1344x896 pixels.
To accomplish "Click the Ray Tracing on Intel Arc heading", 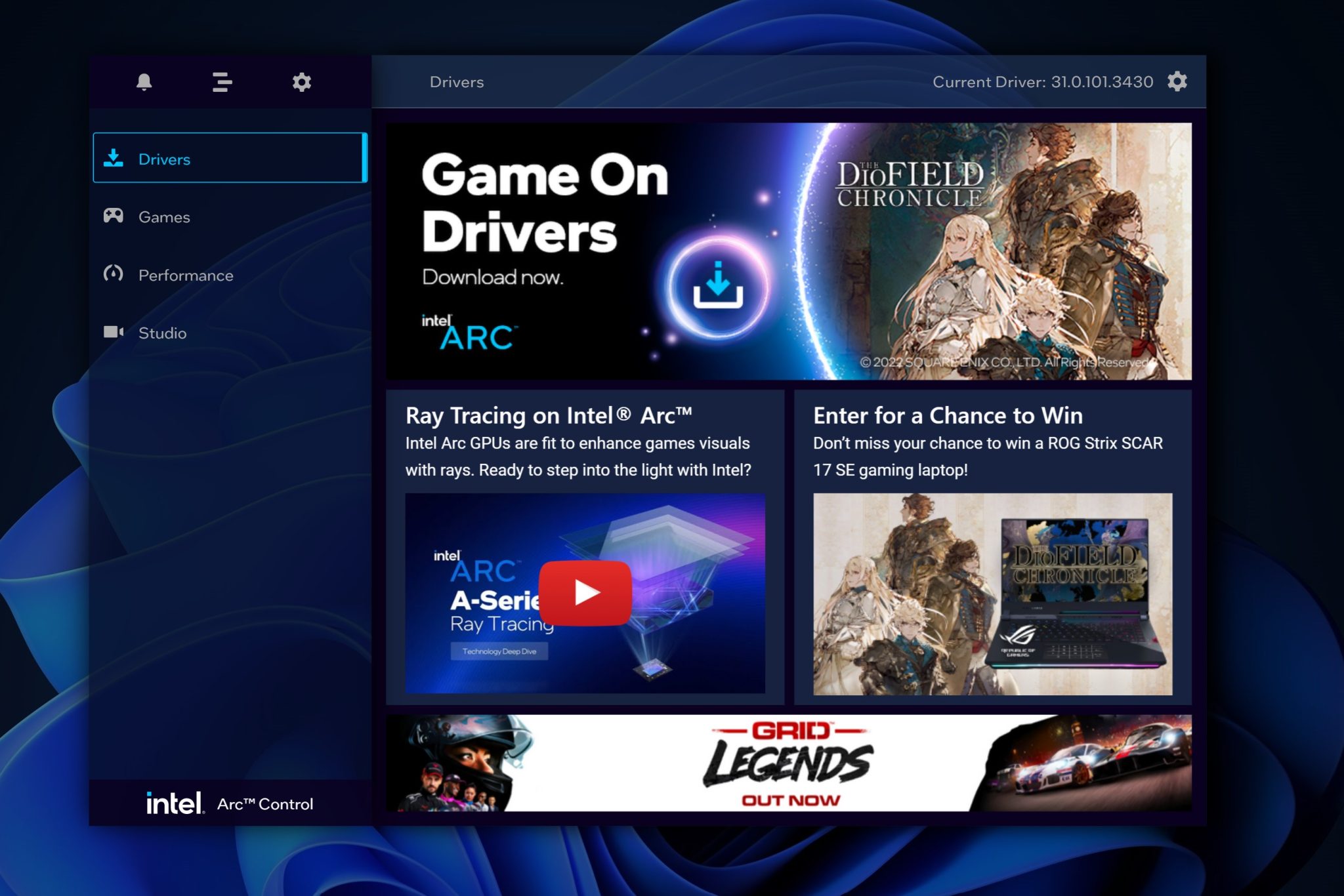I will tap(549, 415).
